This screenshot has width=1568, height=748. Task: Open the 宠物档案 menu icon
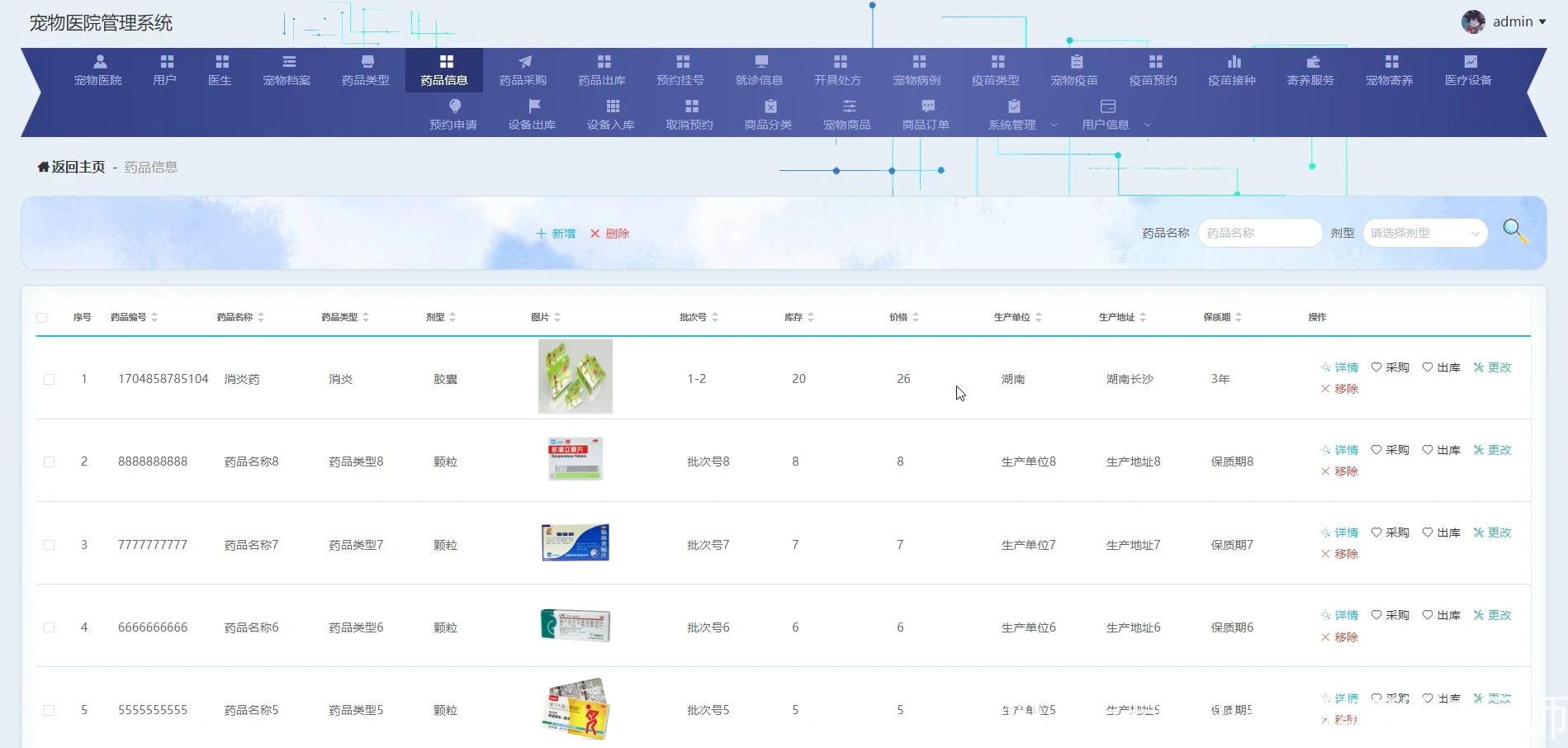(x=289, y=61)
